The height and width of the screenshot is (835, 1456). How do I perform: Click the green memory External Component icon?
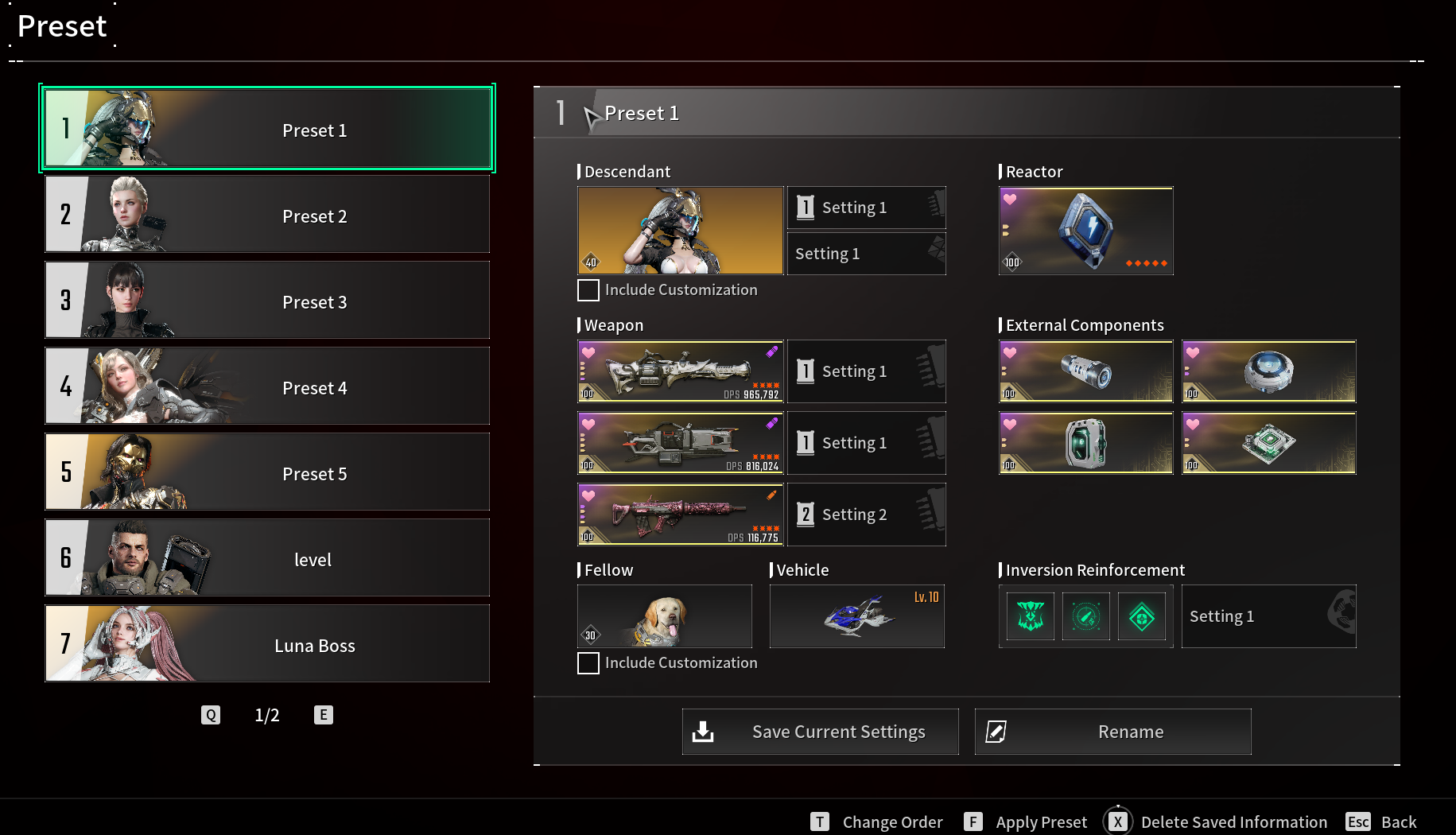pyautogui.click(x=1085, y=442)
